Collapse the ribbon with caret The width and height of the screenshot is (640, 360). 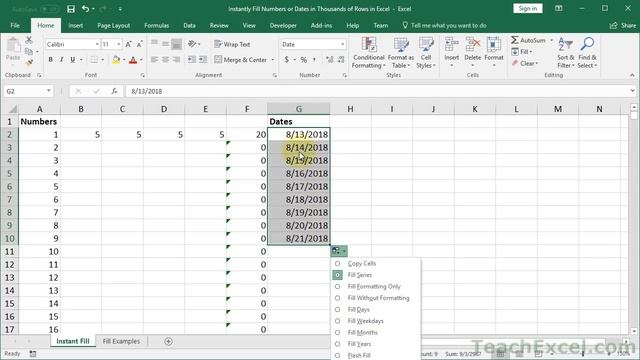(x=632, y=75)
